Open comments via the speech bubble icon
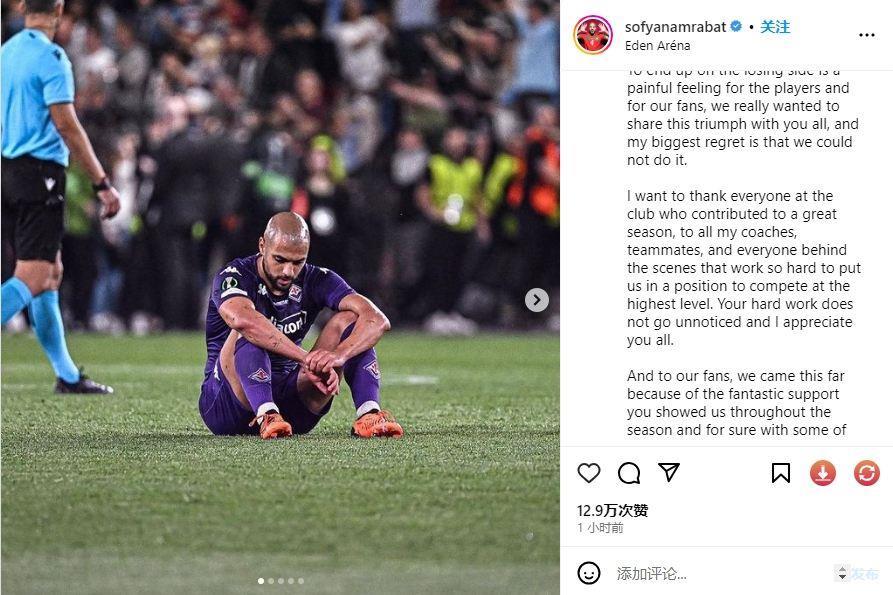Screen dimensions: 893x595 click(629, 473)
